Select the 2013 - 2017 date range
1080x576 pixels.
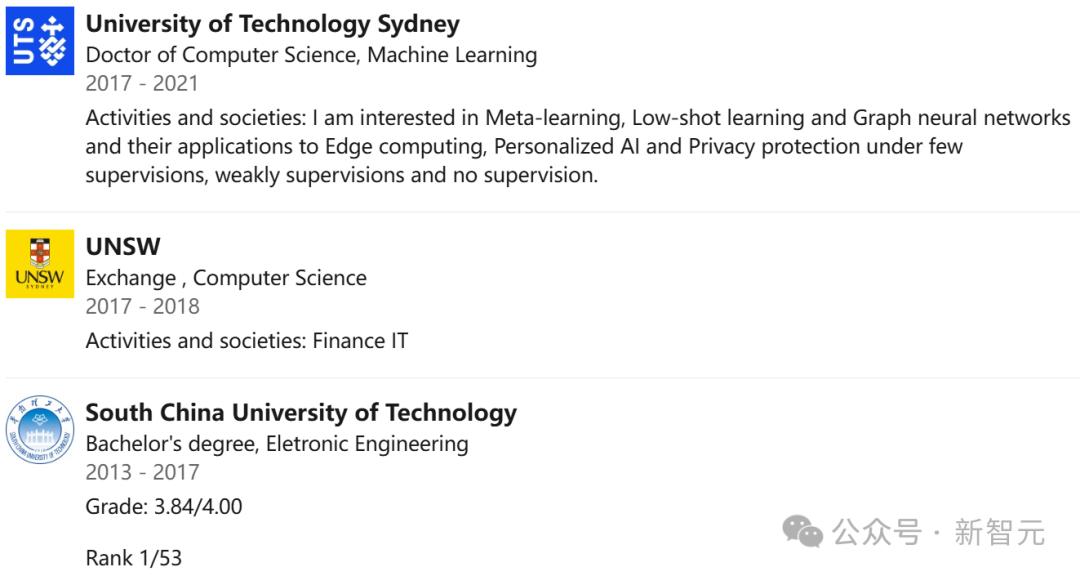click(x=143, y=472)
